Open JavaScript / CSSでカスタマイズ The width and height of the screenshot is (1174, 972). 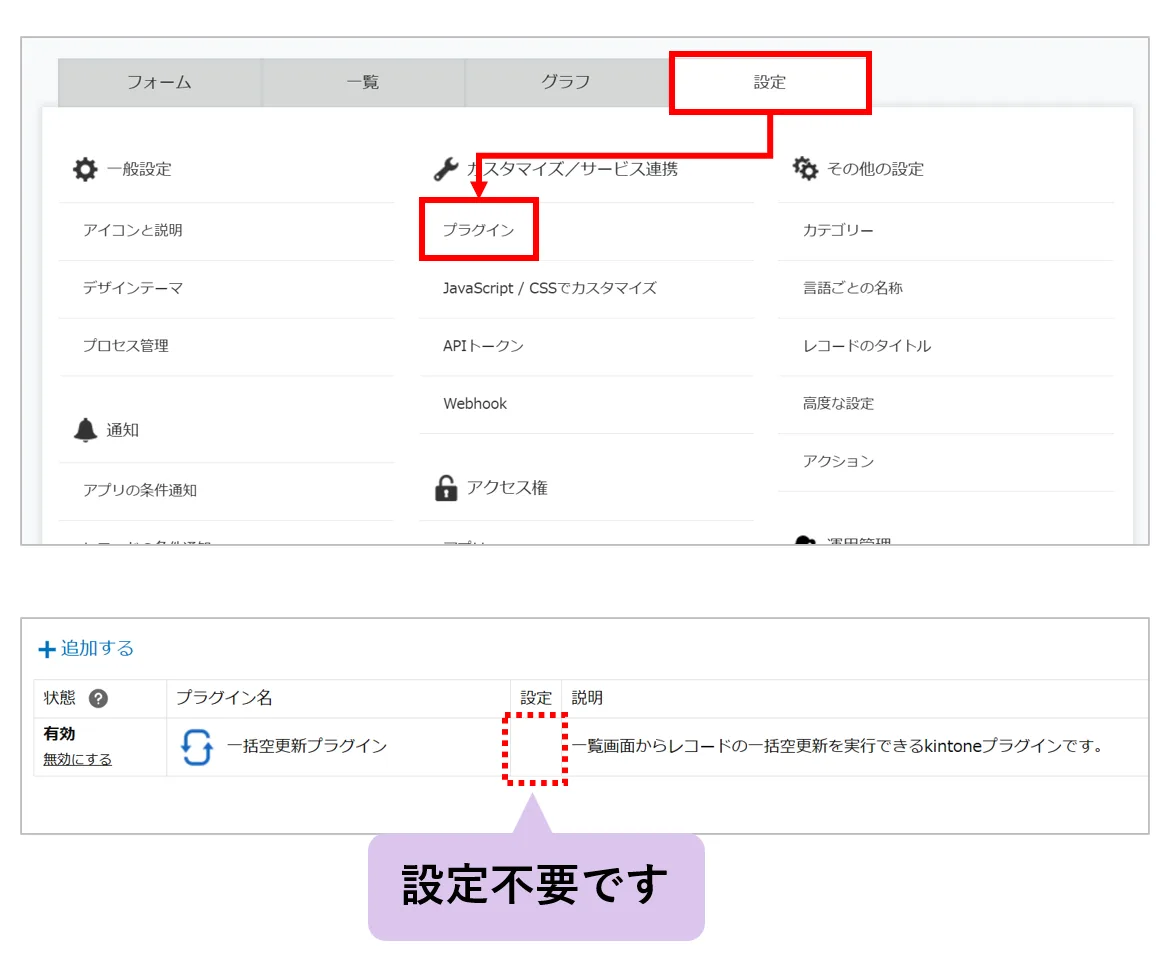coord(550,288)
